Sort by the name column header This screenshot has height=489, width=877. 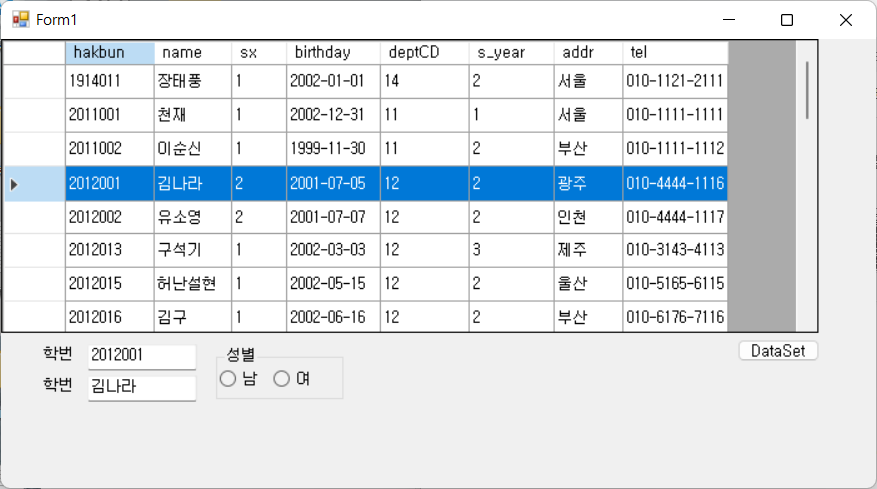pyautogui.click(x=193, y=53)
